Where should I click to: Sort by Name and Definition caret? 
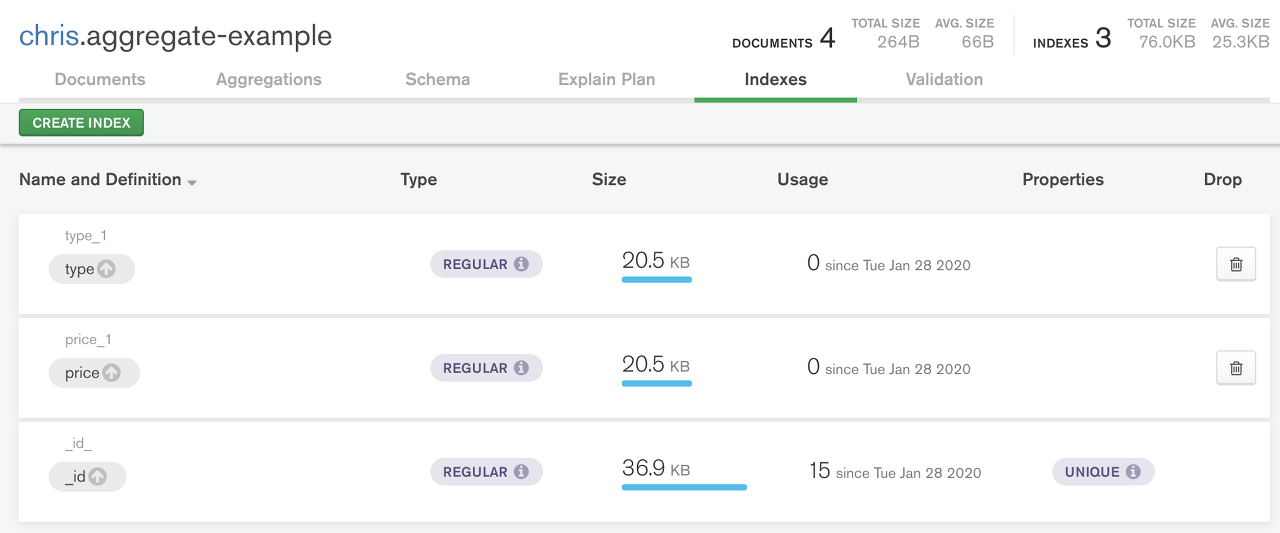tap(192, 182)
